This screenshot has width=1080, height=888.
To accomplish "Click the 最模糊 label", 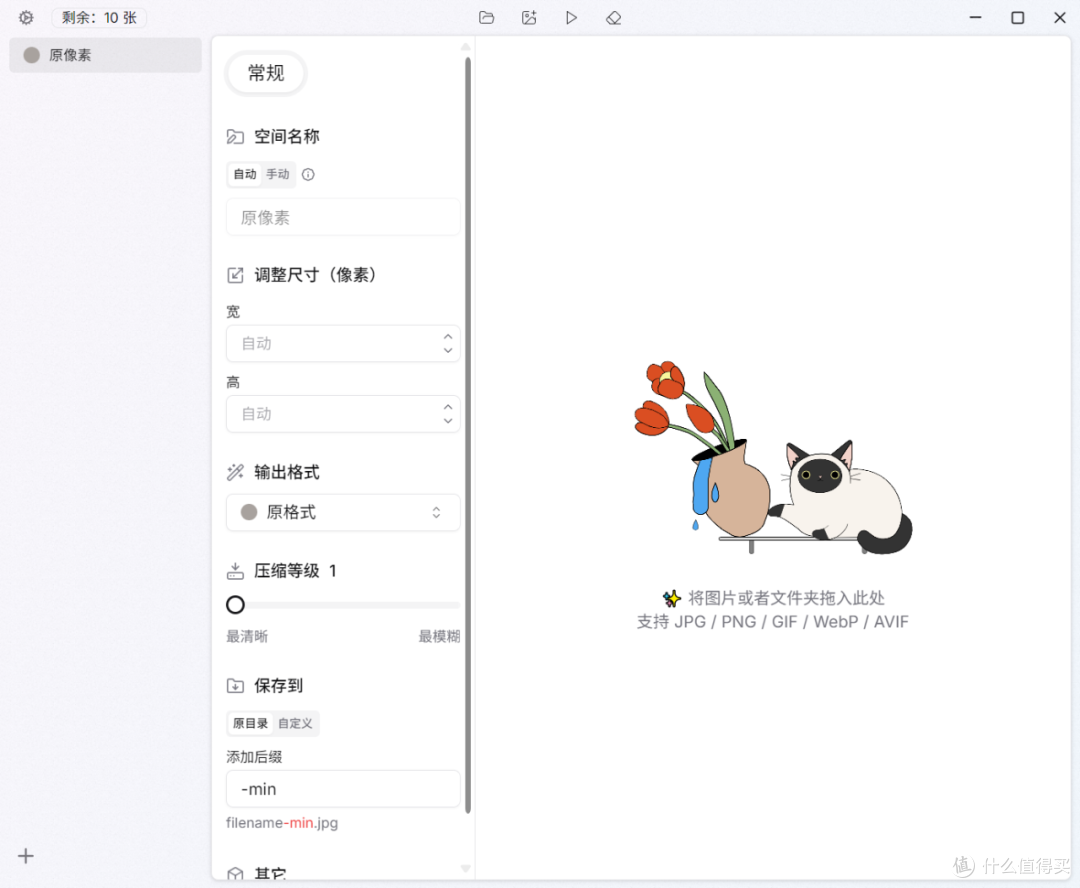I will coord(439,636).
